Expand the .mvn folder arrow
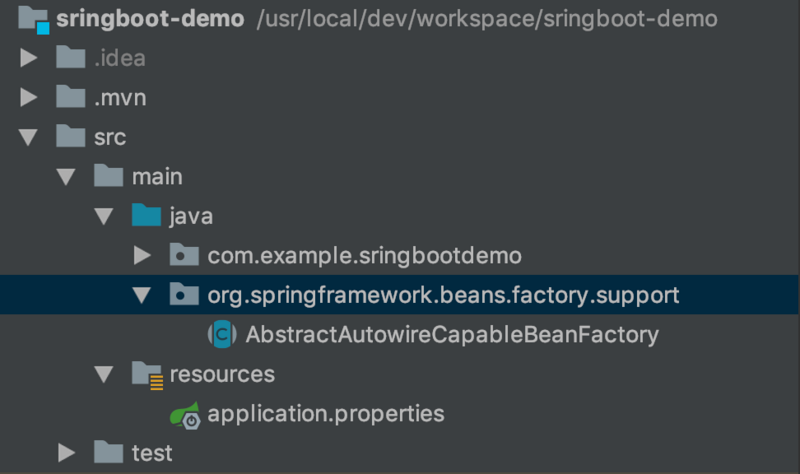The image size is (800, 474). coord(29,97)
